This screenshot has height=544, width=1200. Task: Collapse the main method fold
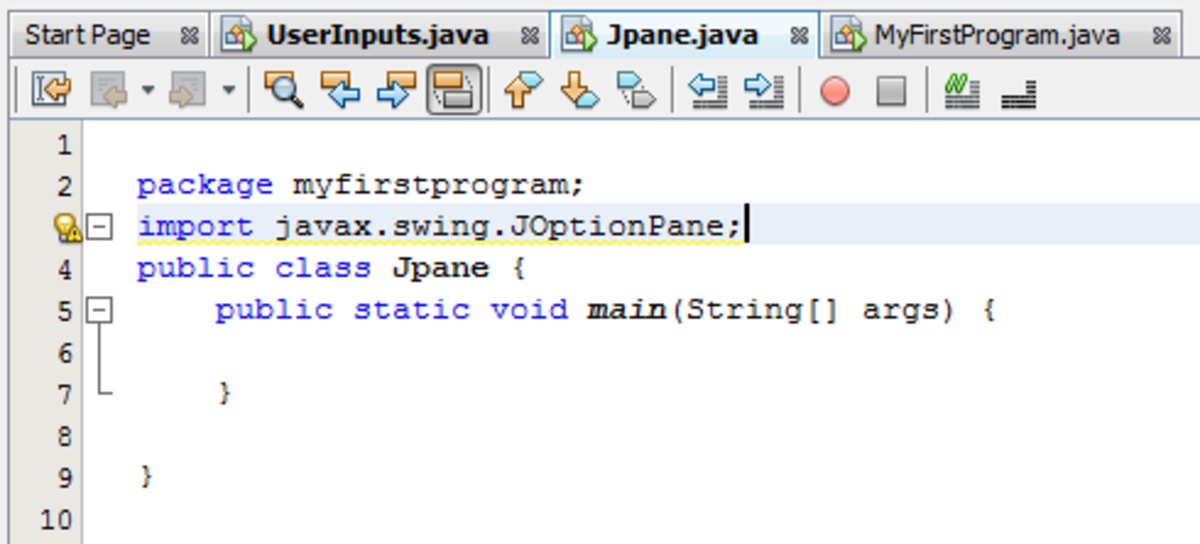click(99, 311)
